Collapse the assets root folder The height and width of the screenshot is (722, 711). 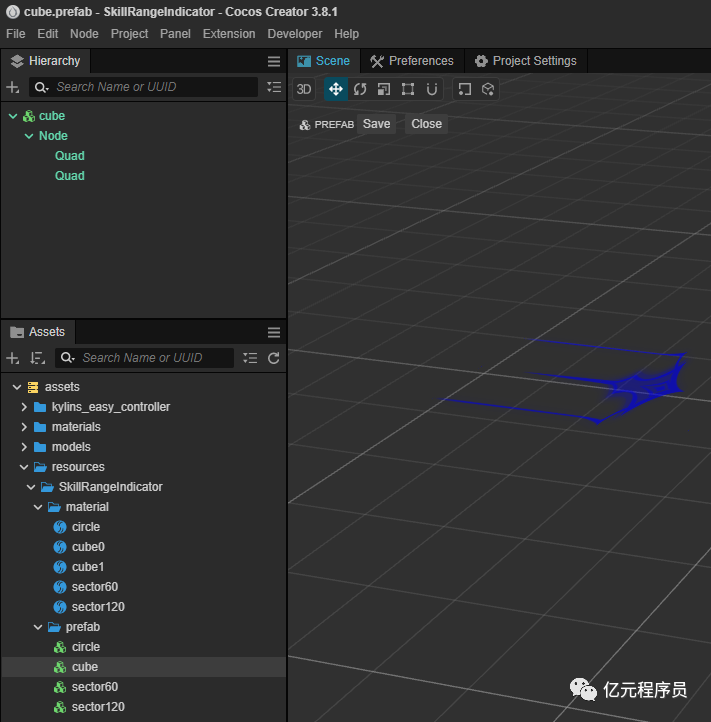coord(17,387)
